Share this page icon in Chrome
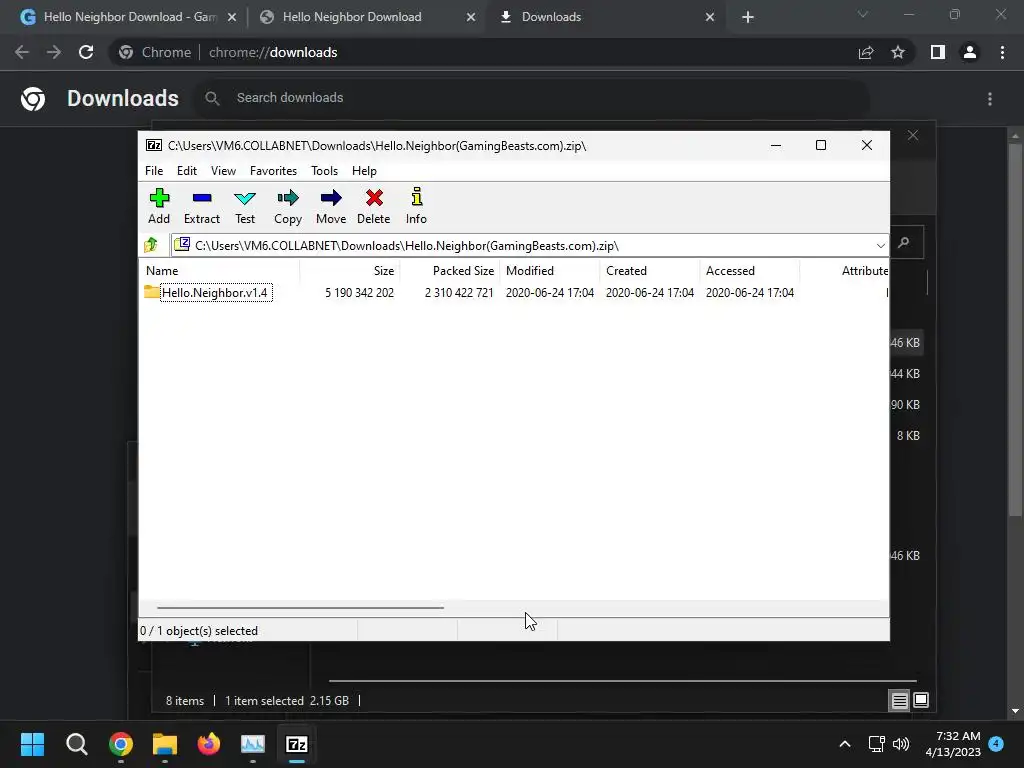Viewport: 1024px width, 768px height. [x=866, y=52]
